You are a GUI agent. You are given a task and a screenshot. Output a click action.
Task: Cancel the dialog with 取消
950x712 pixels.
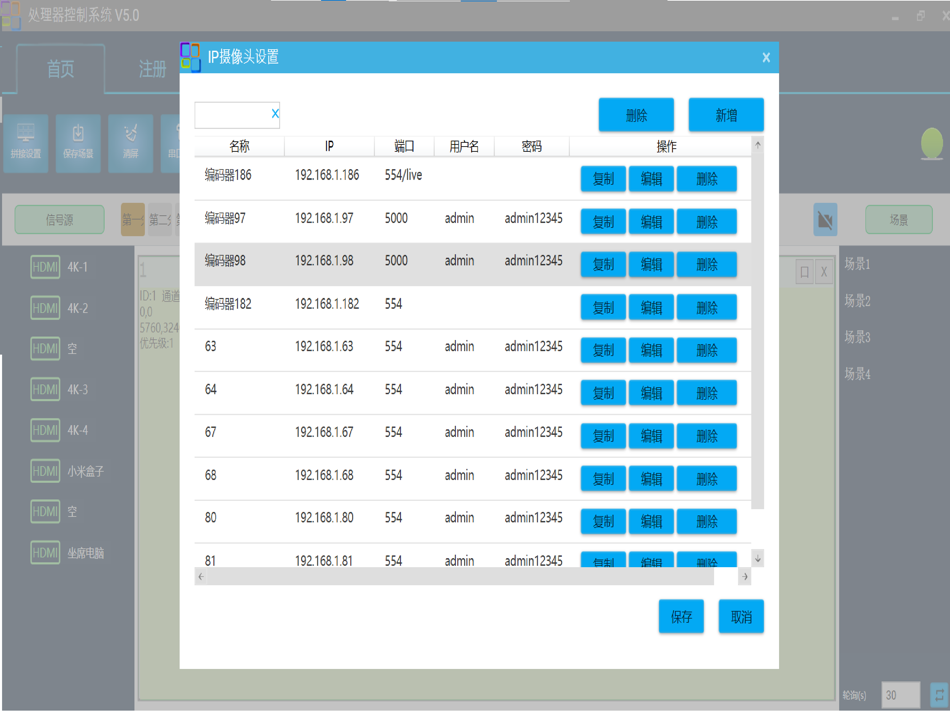741,616
